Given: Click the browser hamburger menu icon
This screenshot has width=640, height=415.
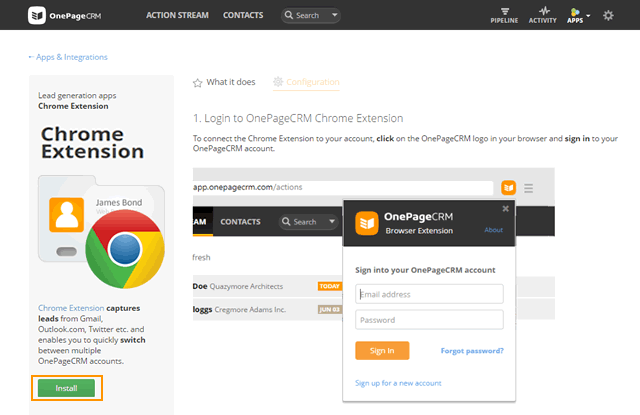Looking at the screenshot, I should click(529, 188).
